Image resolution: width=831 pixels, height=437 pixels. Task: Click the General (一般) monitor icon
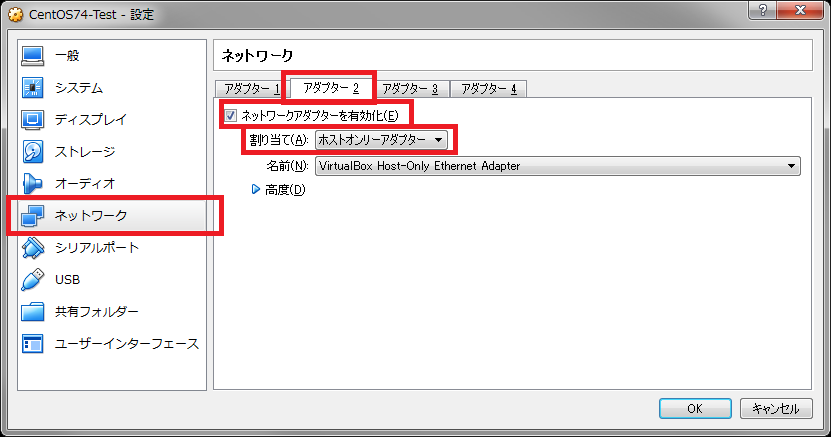[x=32, y=56]
